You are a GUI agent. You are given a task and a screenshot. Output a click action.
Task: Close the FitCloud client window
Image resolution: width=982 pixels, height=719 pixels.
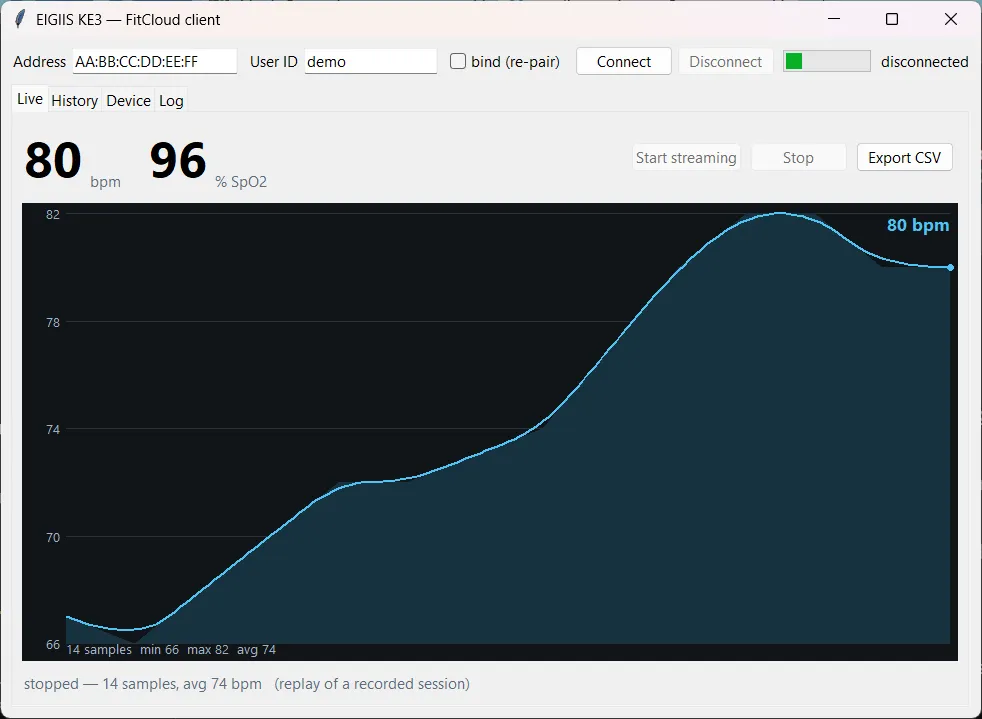point(950,19)
